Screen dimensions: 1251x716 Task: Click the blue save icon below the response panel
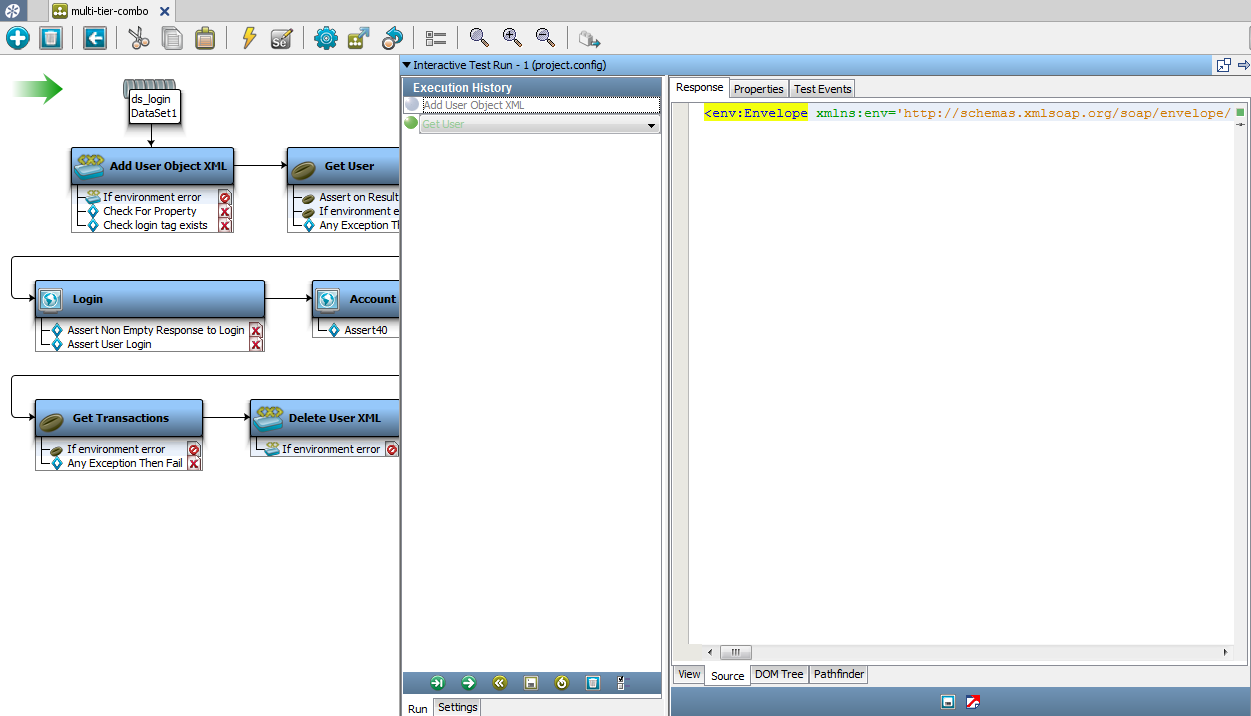[948, 702]
